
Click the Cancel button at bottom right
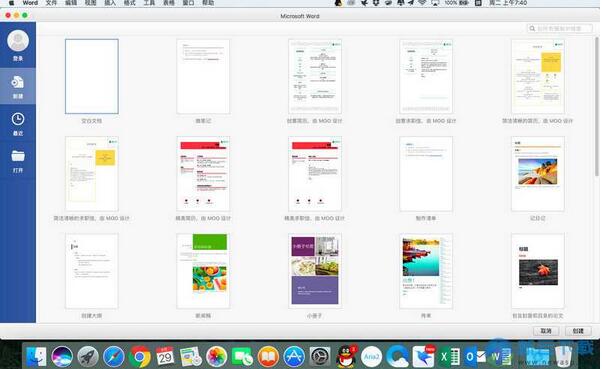[546, 331]
